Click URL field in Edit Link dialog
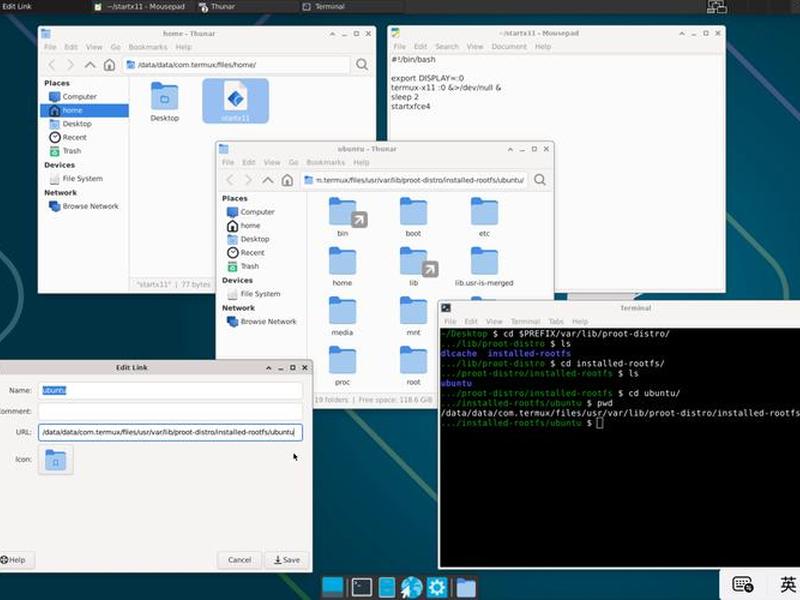The width and height of the screenshot is (800, 600). [170, 432]
